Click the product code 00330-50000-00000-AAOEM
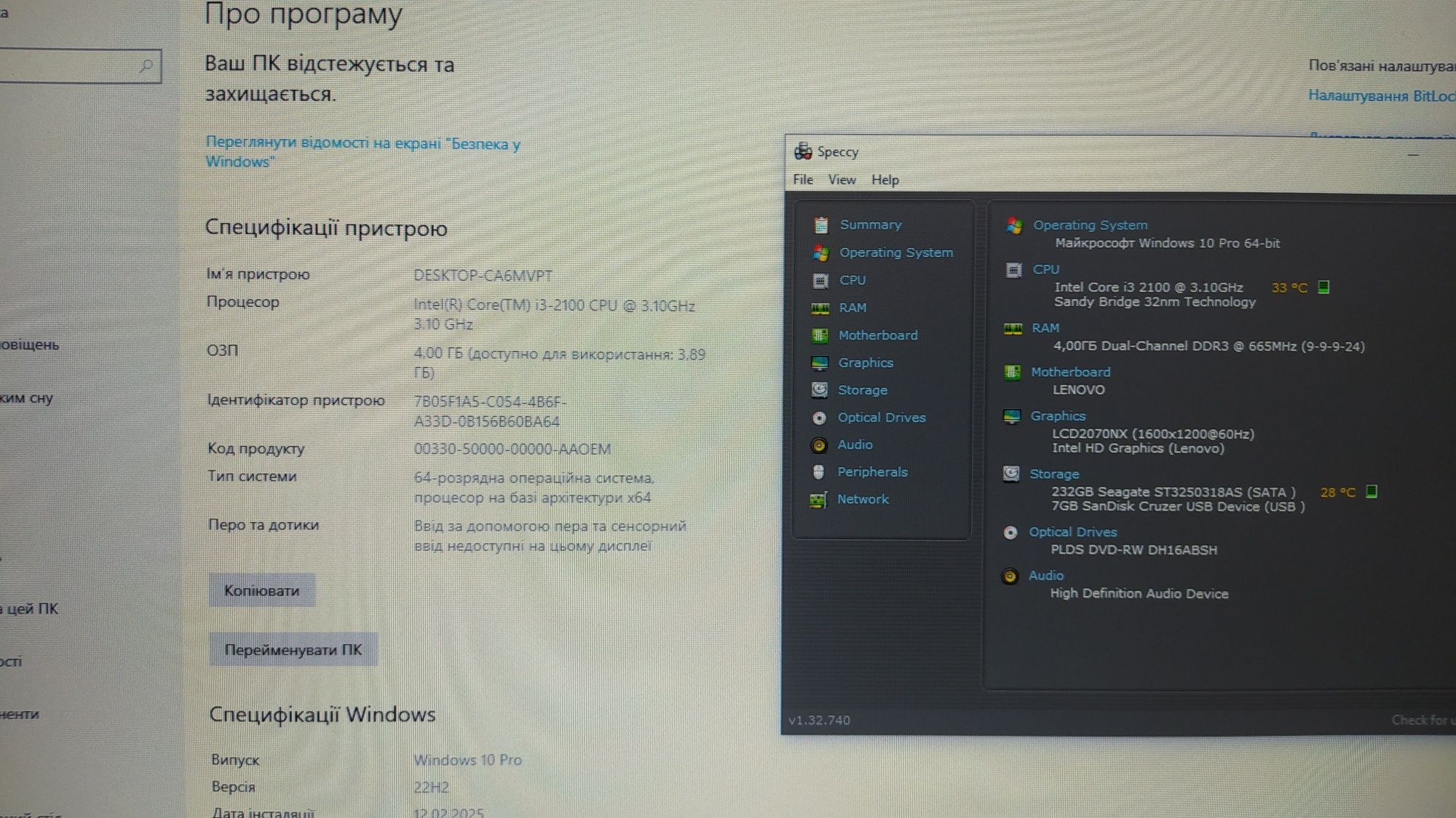This screenshot has height=818, width=1456. click(512, 449)
